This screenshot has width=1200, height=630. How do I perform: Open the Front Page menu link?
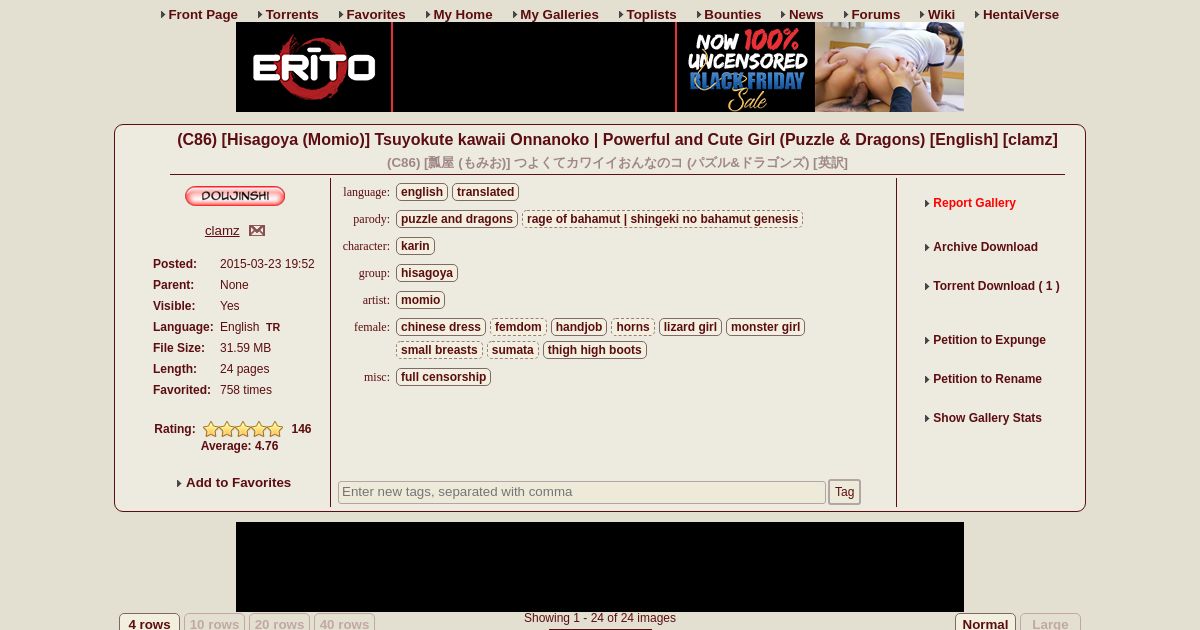pyautogui.click(x=203, y=14)
